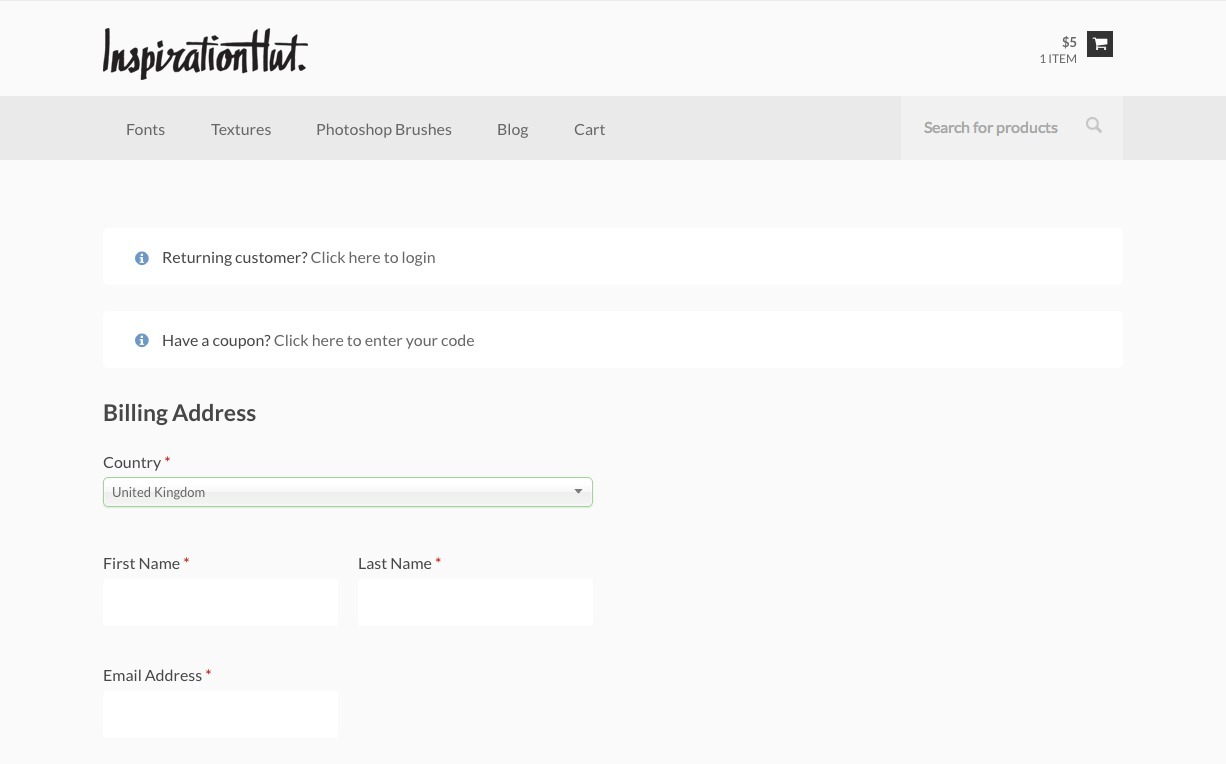Open the Fonts menu item

click(145, 129)
